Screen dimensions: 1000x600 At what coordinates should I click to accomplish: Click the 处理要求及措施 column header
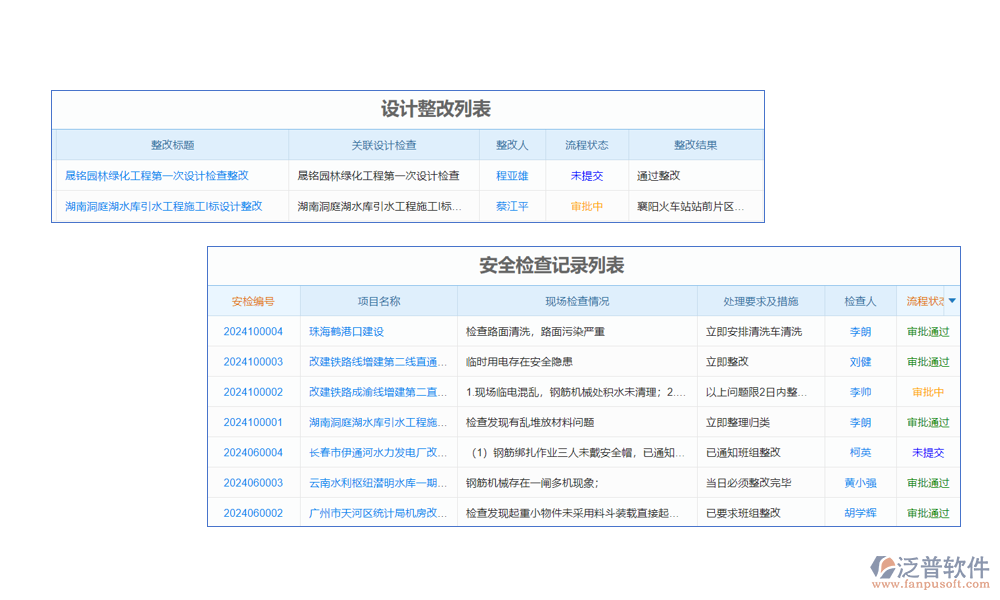(x=758, y=300)
